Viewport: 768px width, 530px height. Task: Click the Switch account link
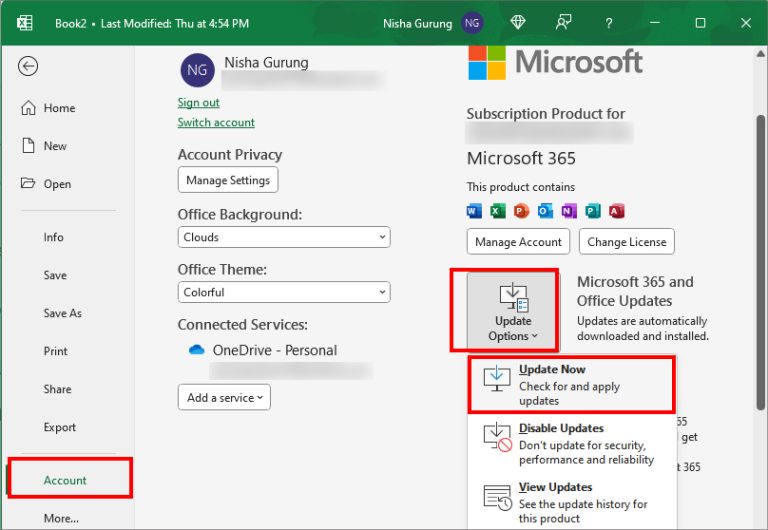point(216,122)
